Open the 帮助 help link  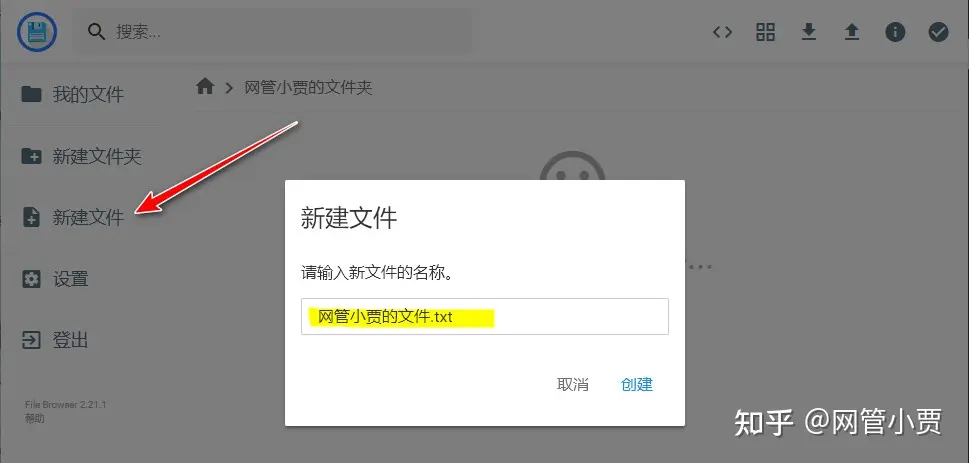click(x=35, y=418)
